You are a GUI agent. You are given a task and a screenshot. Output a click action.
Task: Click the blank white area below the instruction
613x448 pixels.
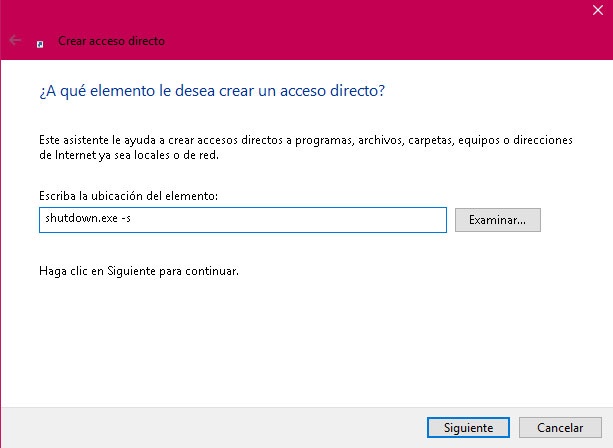click(x=300, y=340)
